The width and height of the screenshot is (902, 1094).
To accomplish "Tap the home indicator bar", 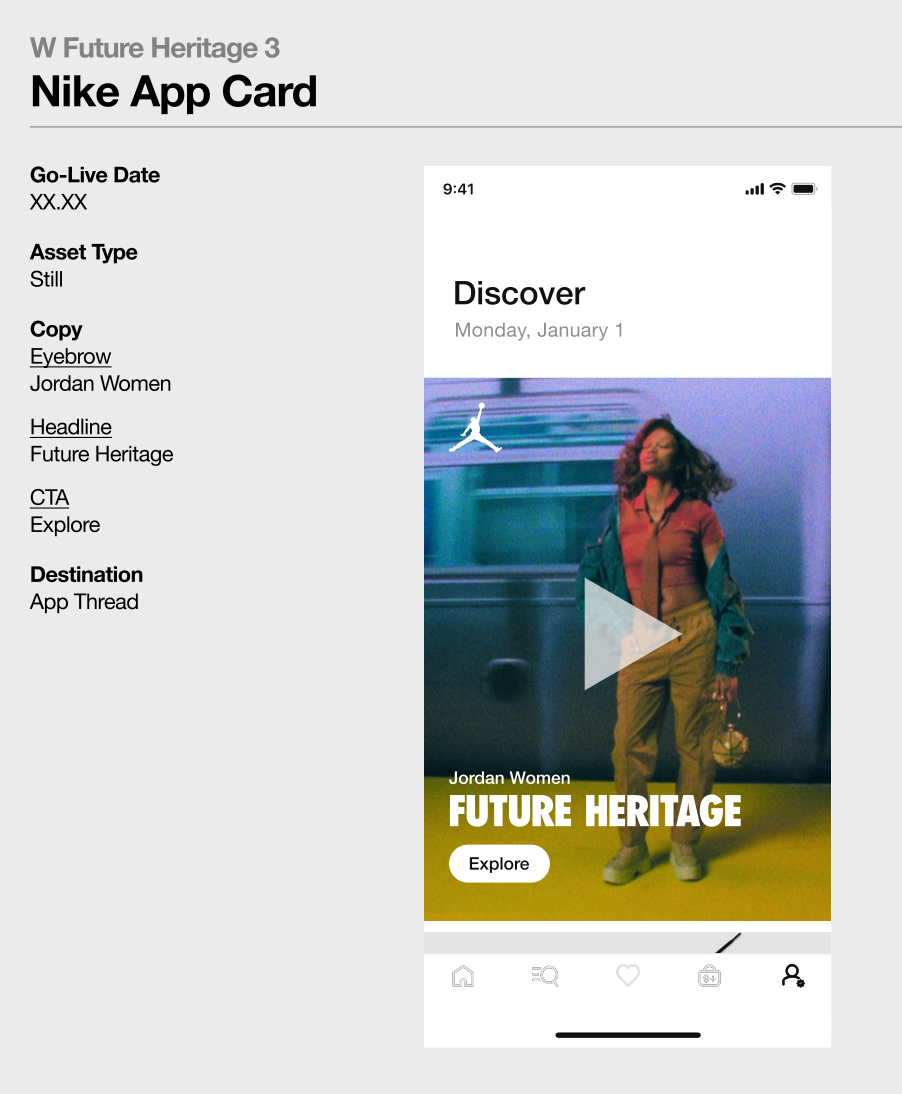I will (628, 1035).
